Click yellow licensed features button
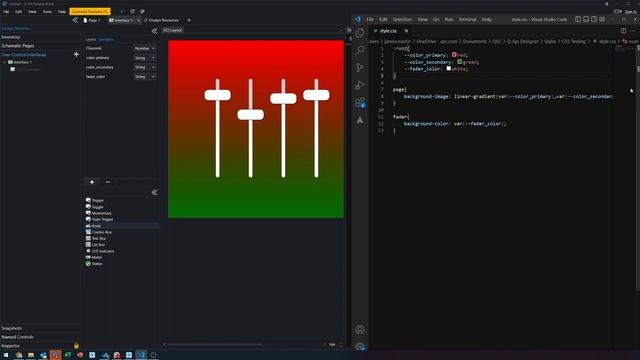640x360 pixels. tap(90, 11)
